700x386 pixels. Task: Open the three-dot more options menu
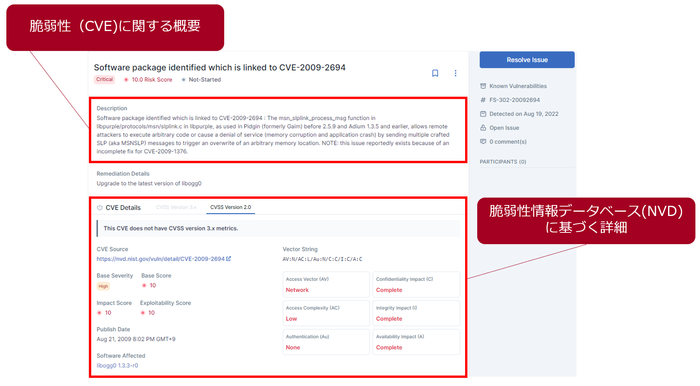point(455,73)
